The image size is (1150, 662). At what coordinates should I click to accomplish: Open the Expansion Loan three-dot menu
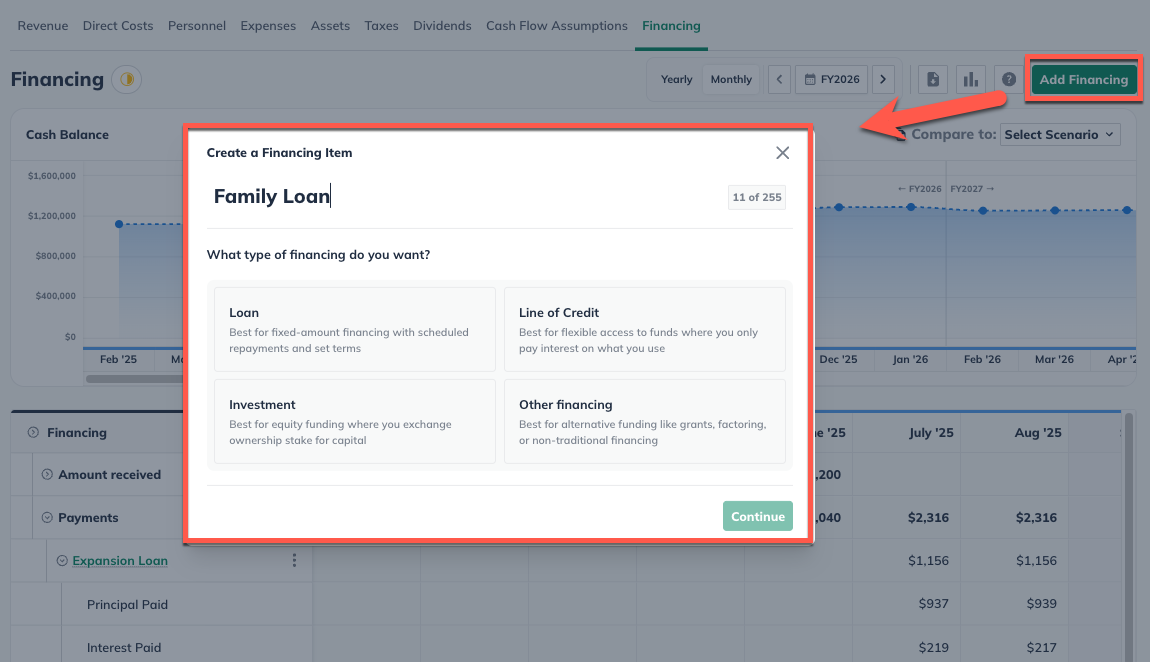(294, 560)
